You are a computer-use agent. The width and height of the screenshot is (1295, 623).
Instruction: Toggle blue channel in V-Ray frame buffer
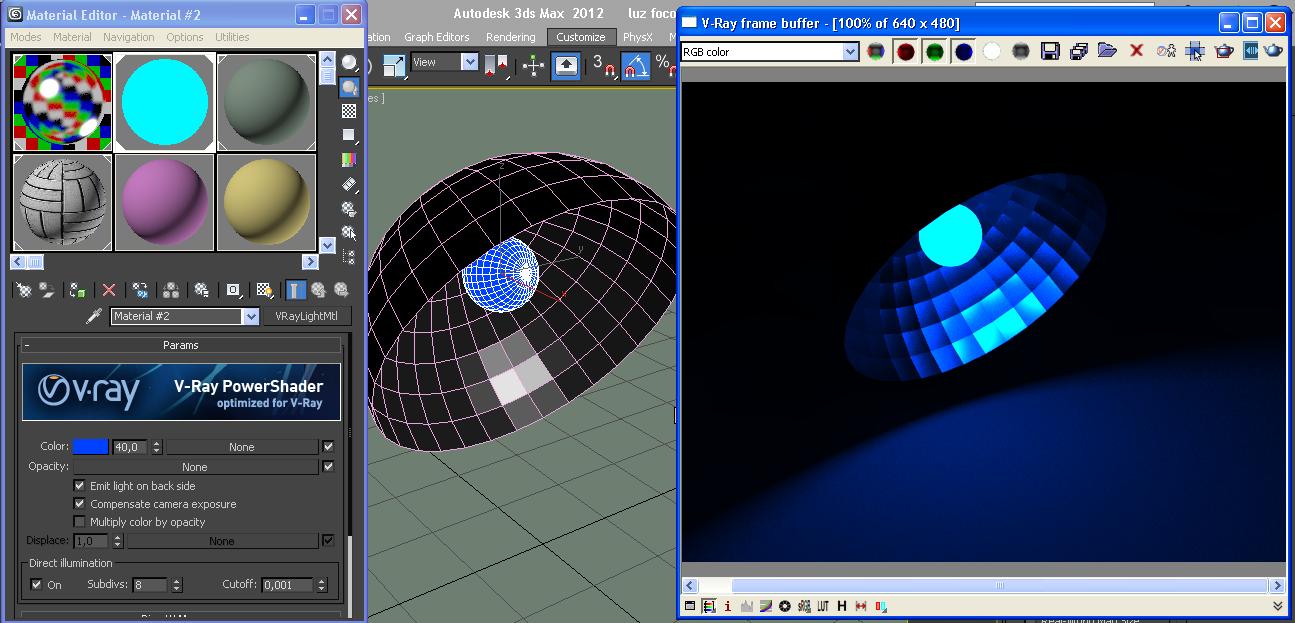pyautogui.click(x=963, y=51)
